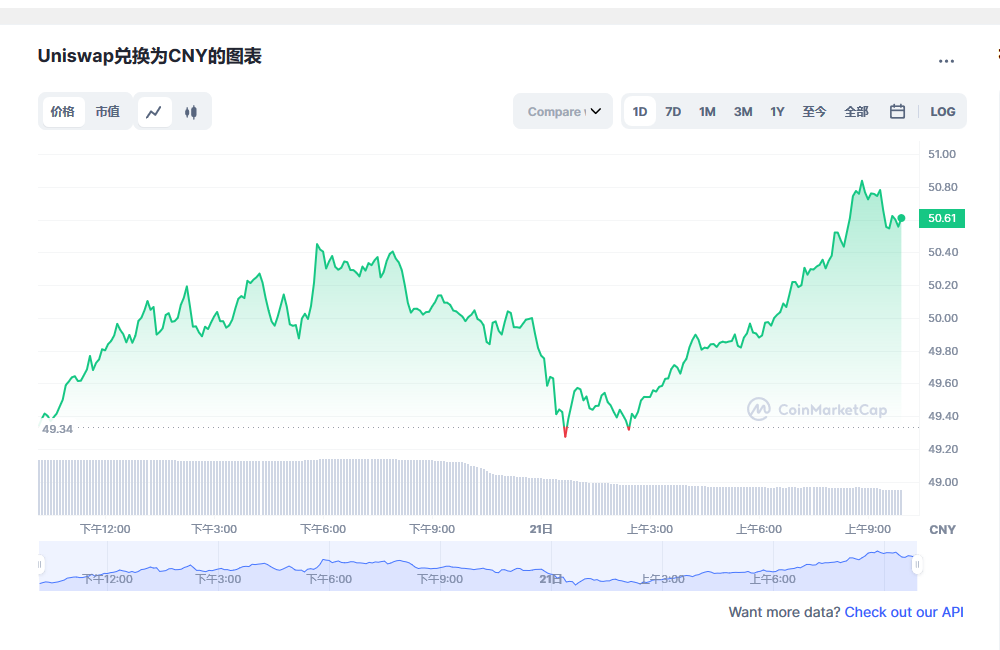Select the 价格 price tab

click(x=63, y=112)
